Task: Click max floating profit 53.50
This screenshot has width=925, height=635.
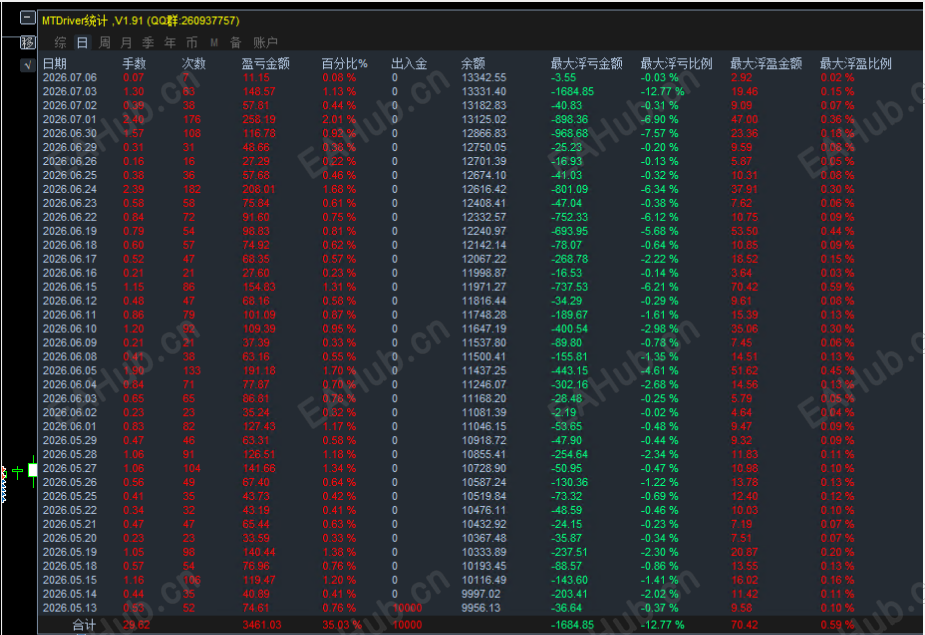Action: click(x=744, y=231)
